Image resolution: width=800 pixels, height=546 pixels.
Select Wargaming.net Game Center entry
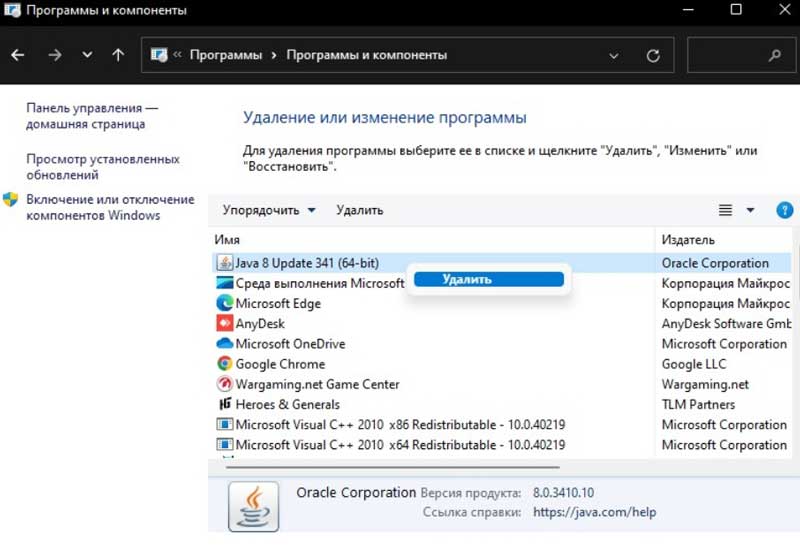(x=317, y=384)
